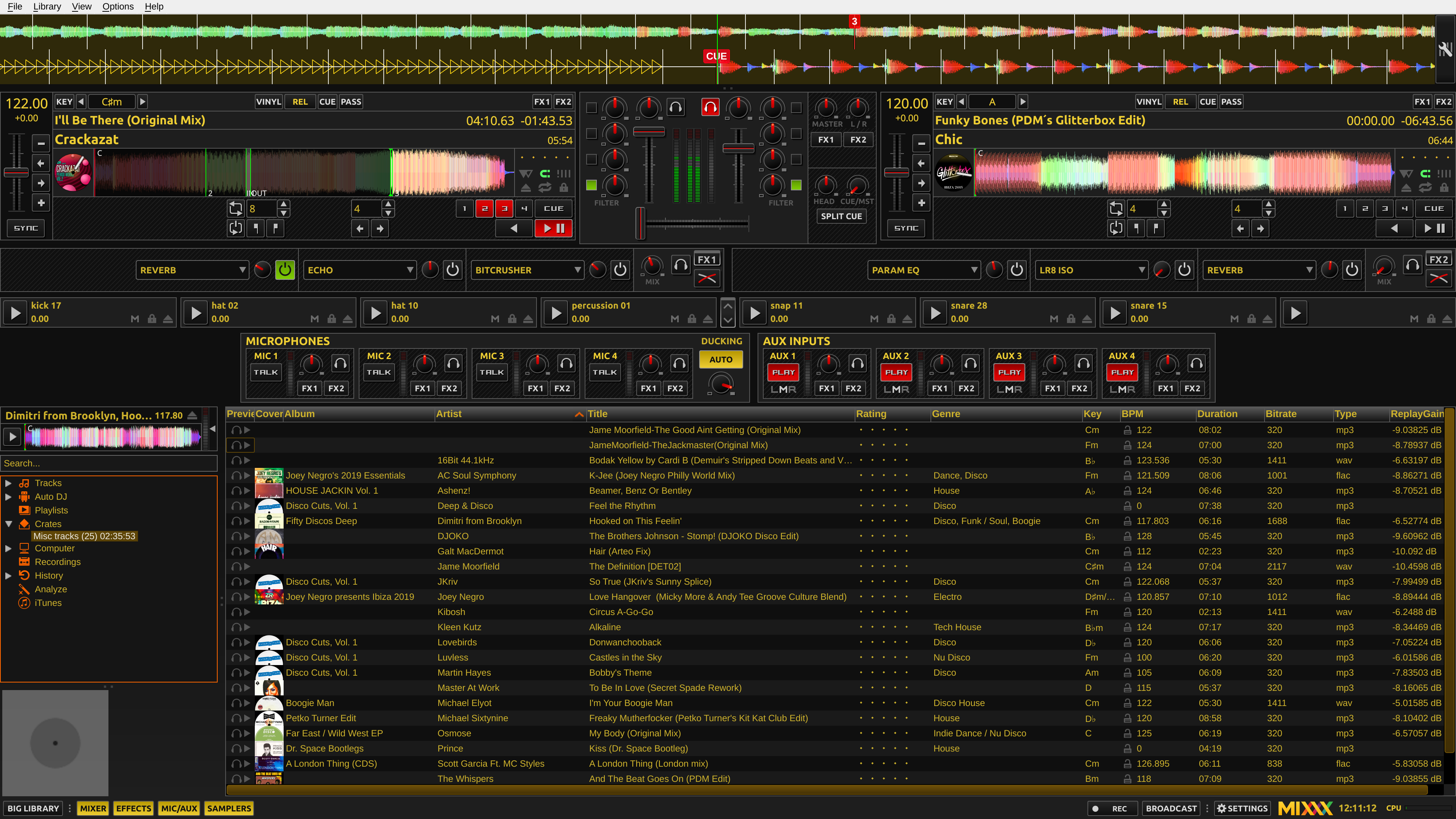Open the Library menu
The image size is (1456, 819).
(x=47, y=6)
